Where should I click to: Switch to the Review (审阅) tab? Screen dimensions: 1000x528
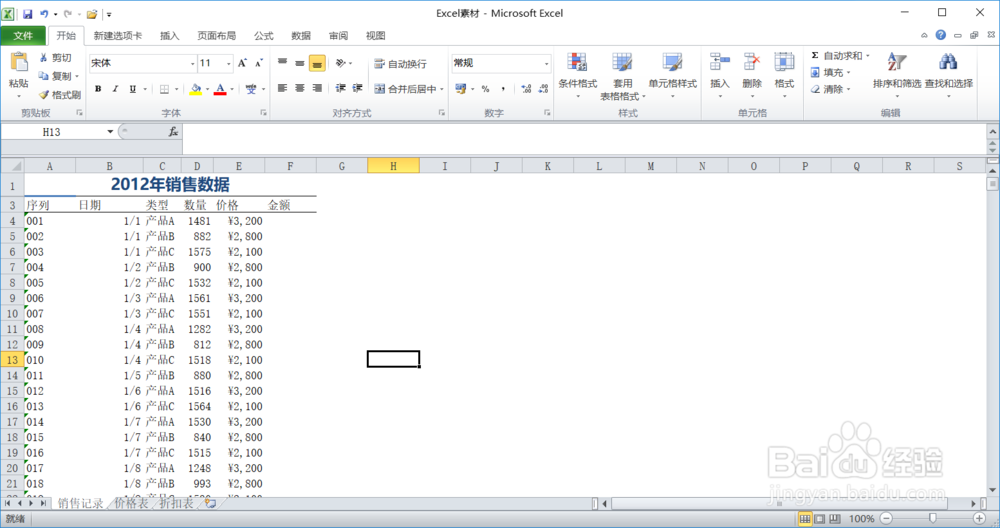click(x=338, y=36)
